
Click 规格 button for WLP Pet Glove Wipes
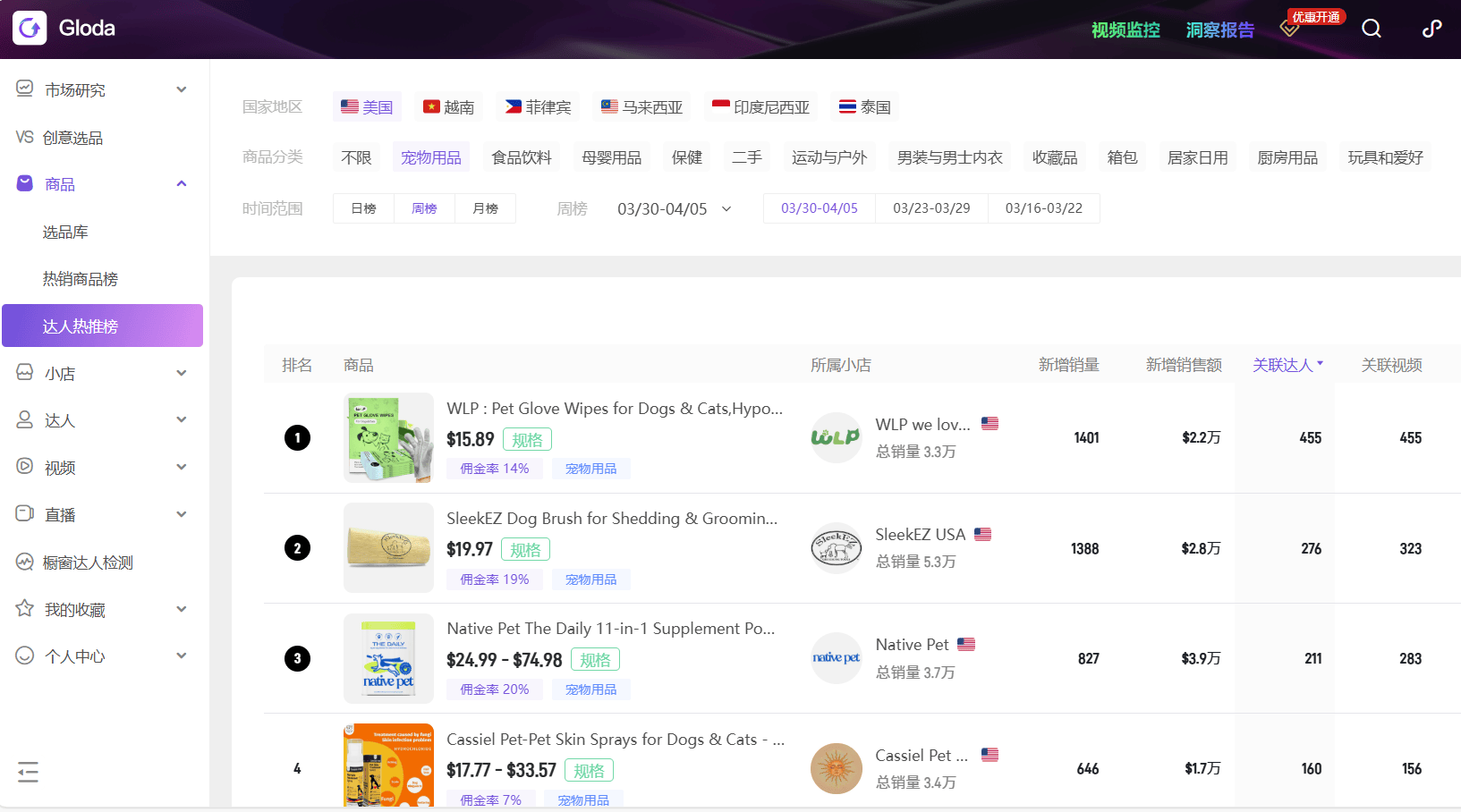click(527, 439)
